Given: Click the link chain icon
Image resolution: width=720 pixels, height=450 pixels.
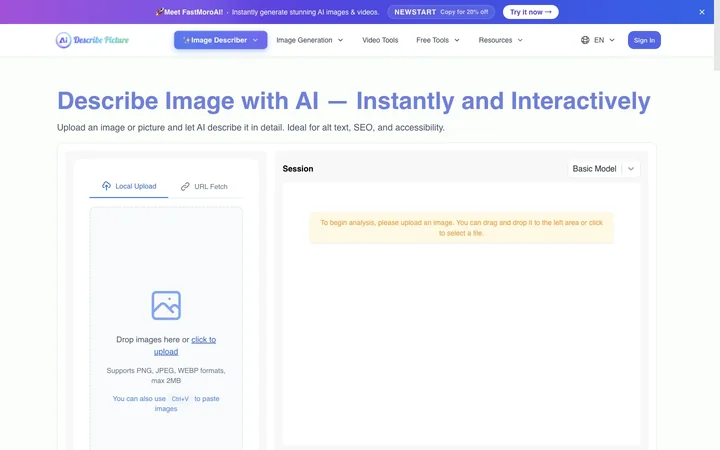Looking at the screenshot, I should pos(185,186).
